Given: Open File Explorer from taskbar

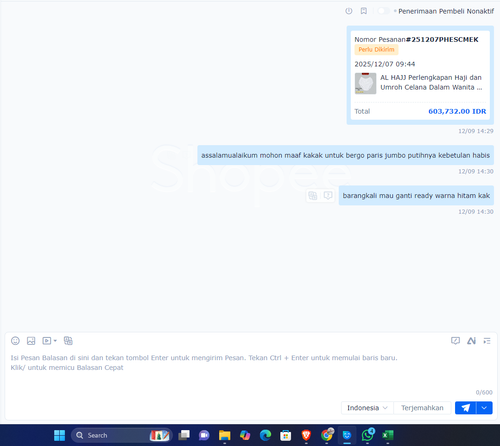Looking at the screenshot, I should click(224, 435).
